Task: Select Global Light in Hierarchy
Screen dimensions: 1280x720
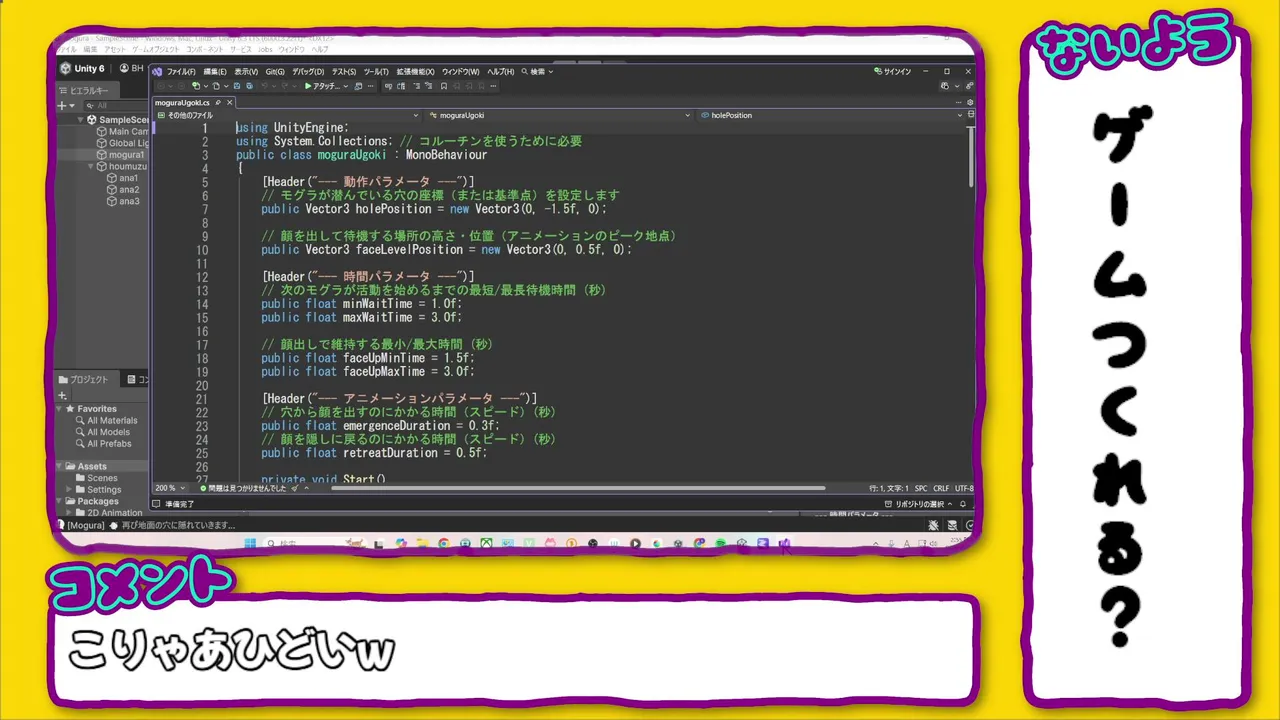Action: click(x=122, y=143)
